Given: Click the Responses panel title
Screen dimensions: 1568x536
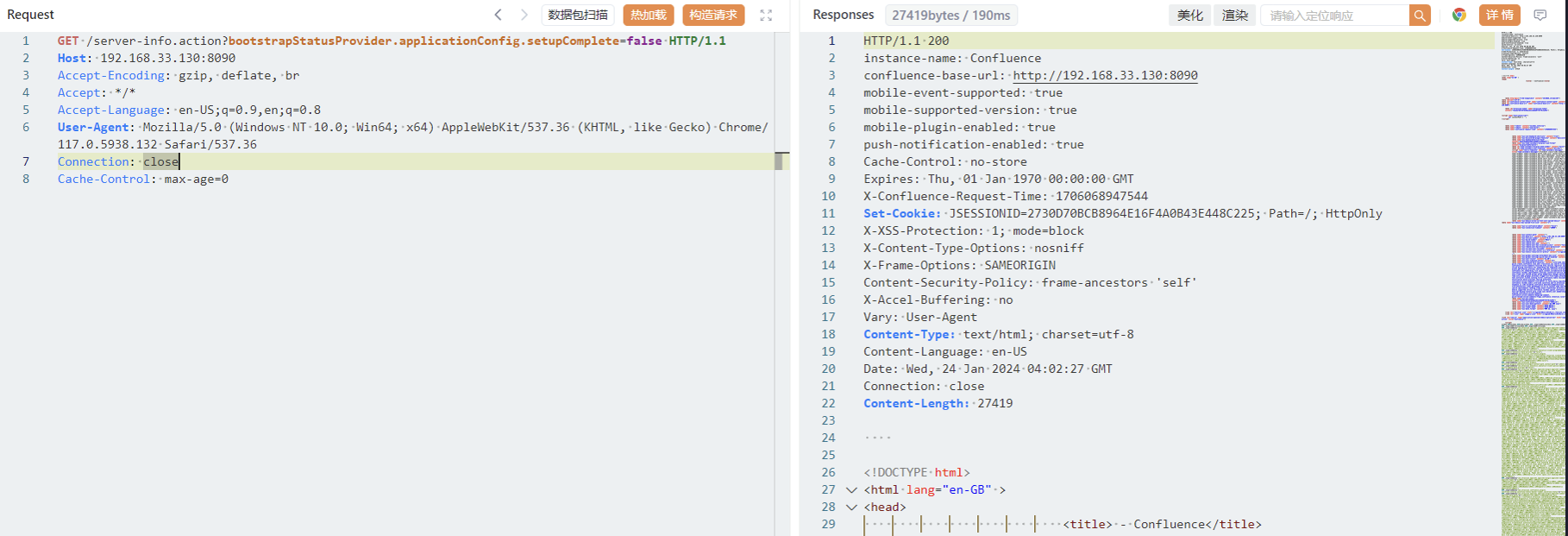Looking at the screenshot, I should coord(844,15).
